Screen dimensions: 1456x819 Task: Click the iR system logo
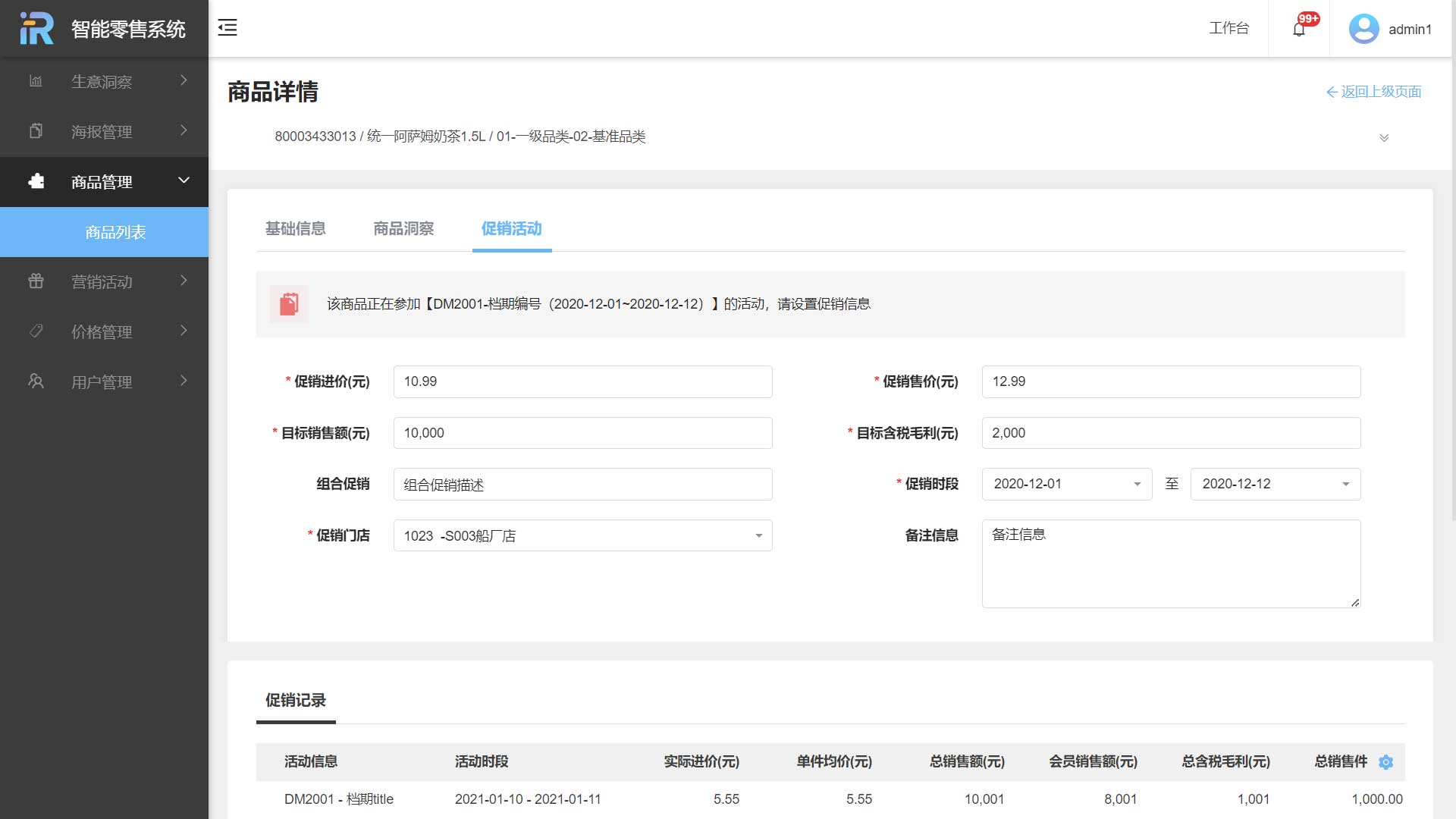[x=36, y=29]
